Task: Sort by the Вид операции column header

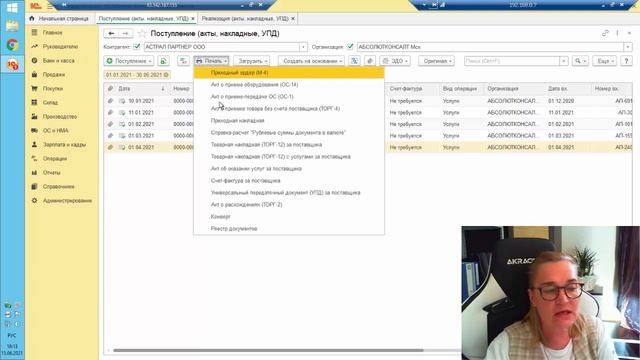Action: coord(460,89)
